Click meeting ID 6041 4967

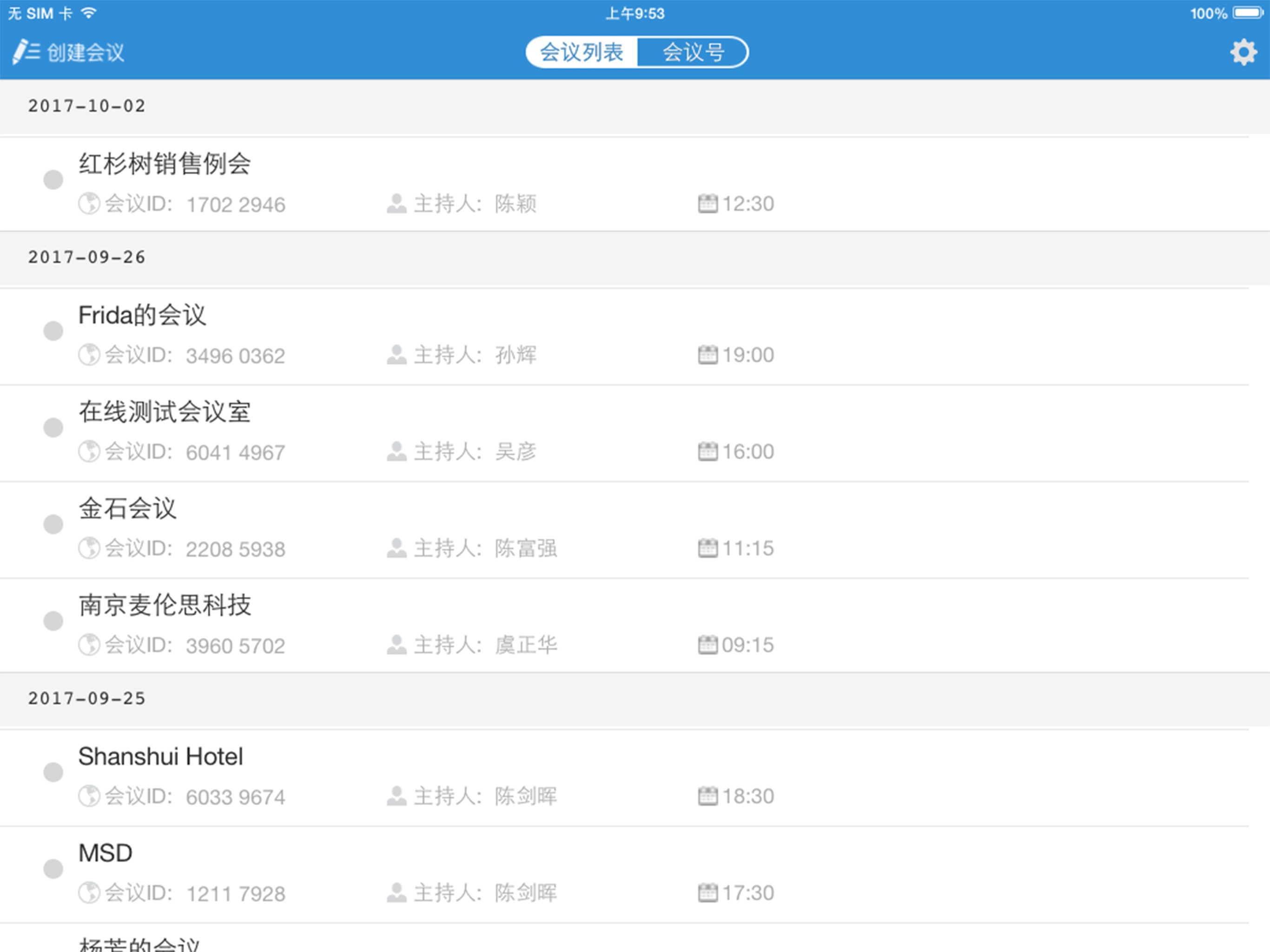coord(235,452)
